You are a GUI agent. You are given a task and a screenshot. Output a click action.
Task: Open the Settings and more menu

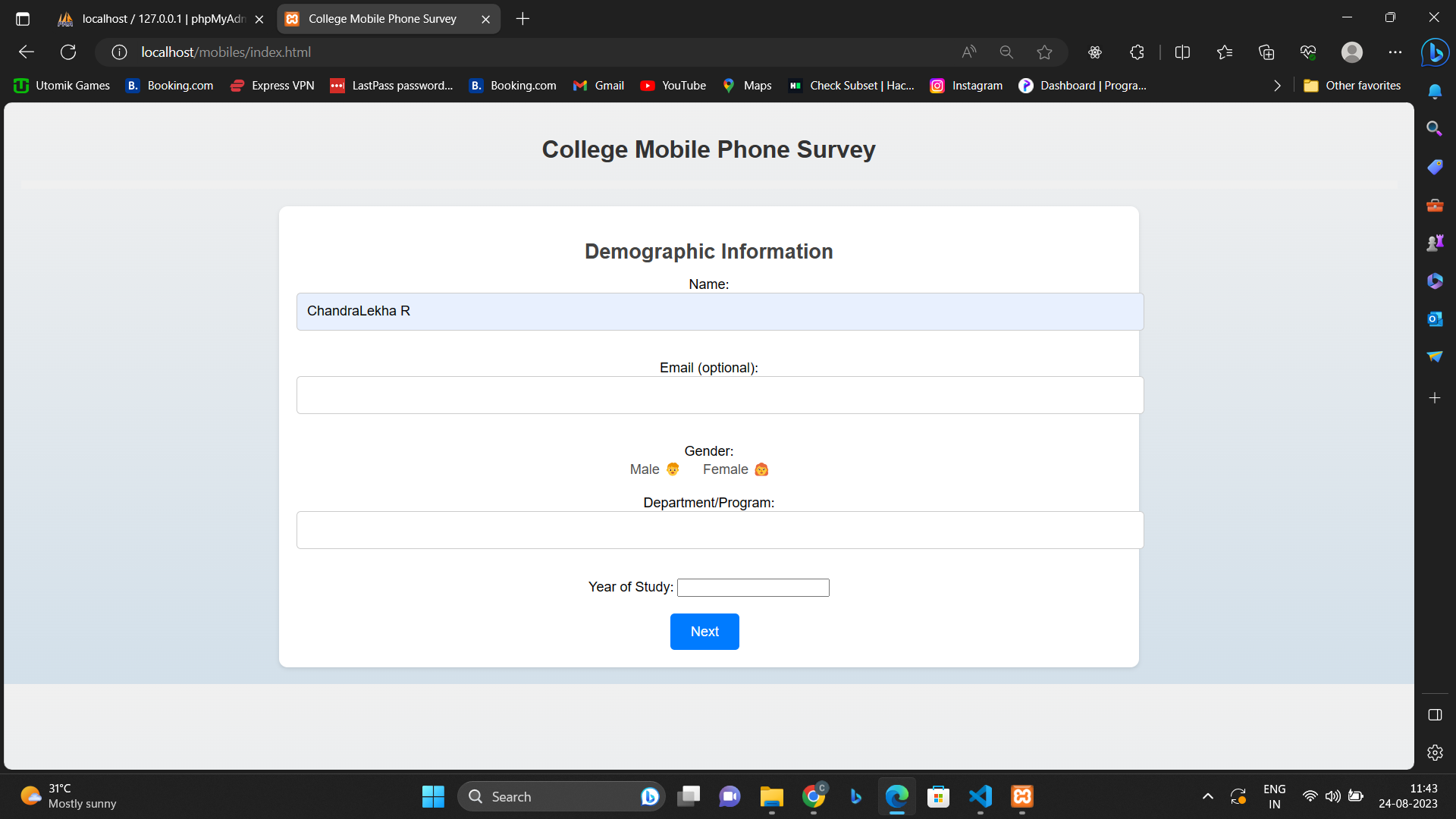[x=1396, y=52]
